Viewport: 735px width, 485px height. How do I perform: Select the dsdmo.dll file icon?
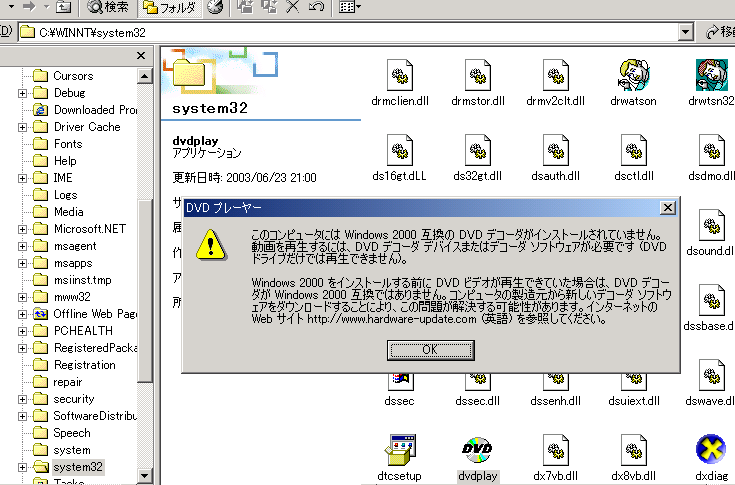[x=712, y=150]
